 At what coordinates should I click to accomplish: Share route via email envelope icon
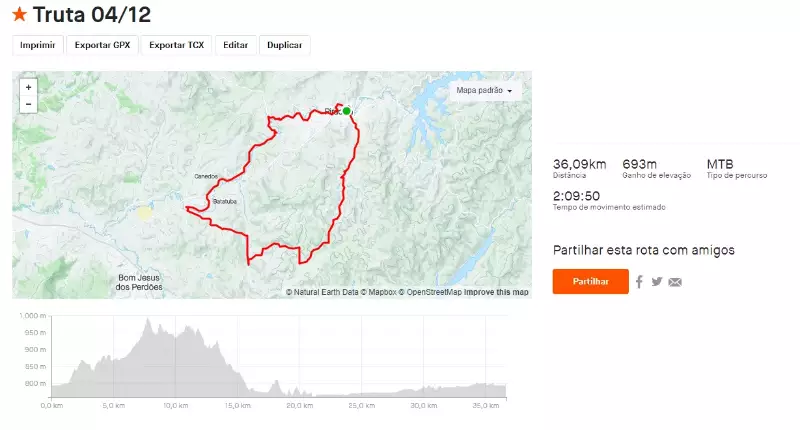click(x=675, y=282)
